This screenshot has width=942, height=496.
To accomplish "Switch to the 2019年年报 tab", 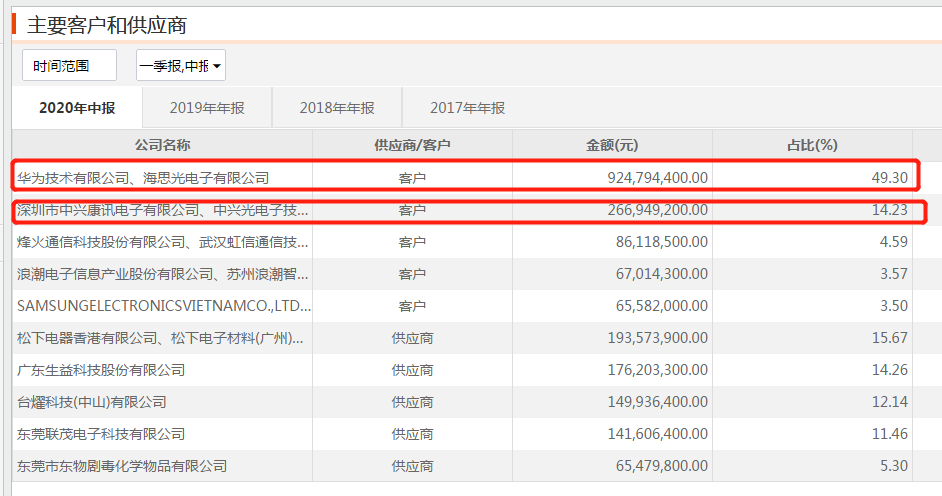I will coord(207,108).
